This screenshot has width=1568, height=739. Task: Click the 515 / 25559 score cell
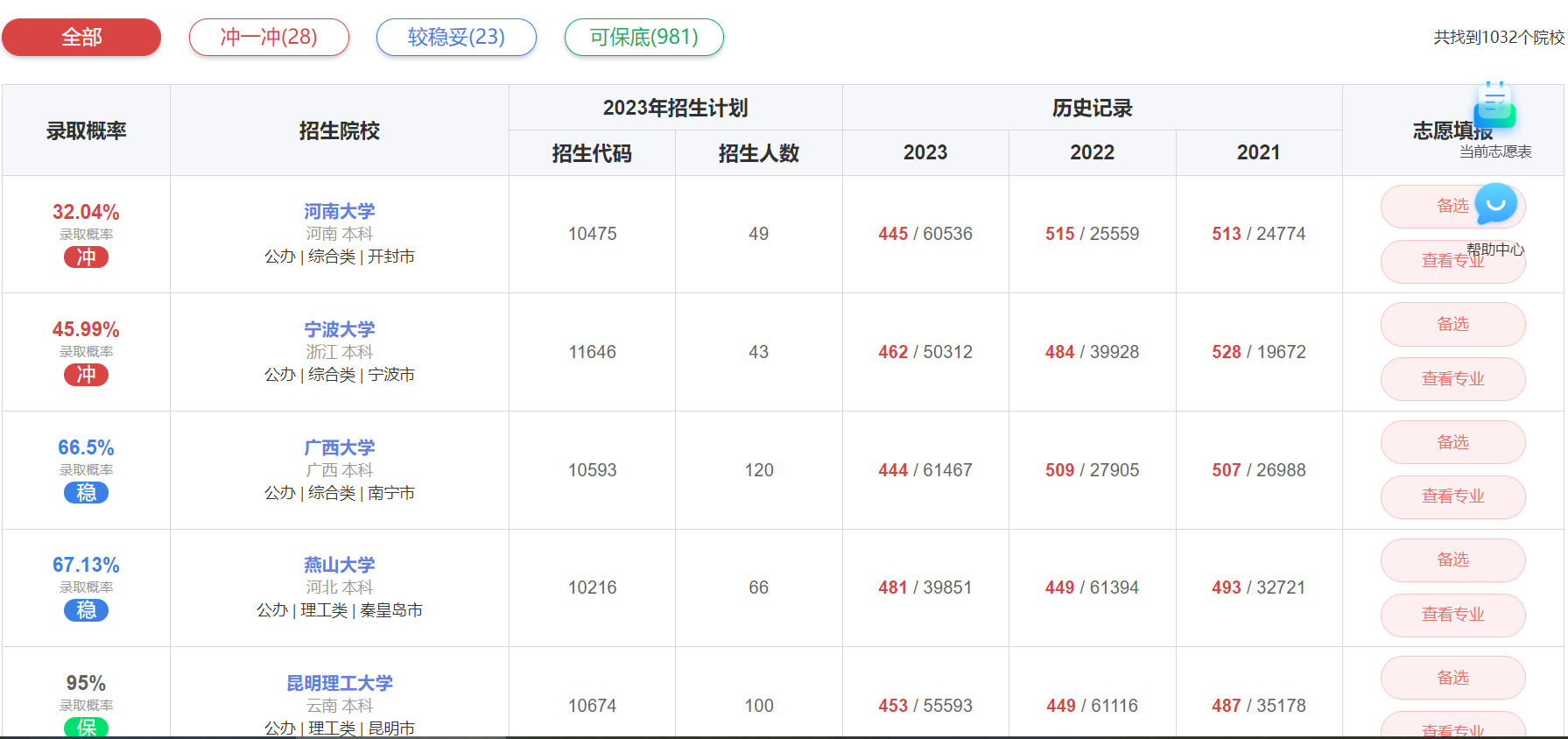(1092, 234)
